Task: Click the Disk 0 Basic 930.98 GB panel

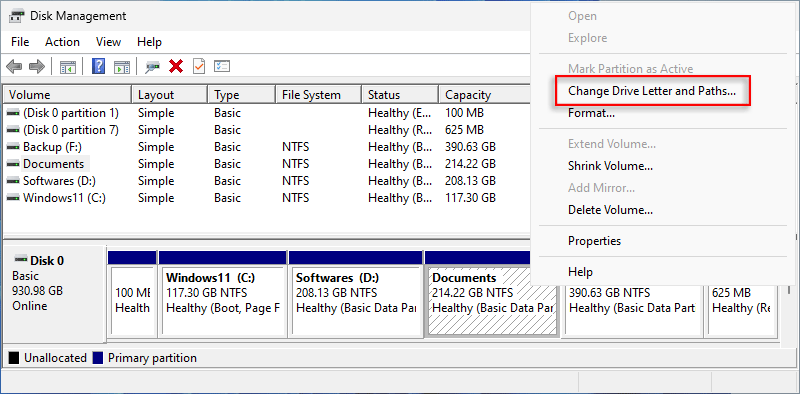Action: coord(54,293)
